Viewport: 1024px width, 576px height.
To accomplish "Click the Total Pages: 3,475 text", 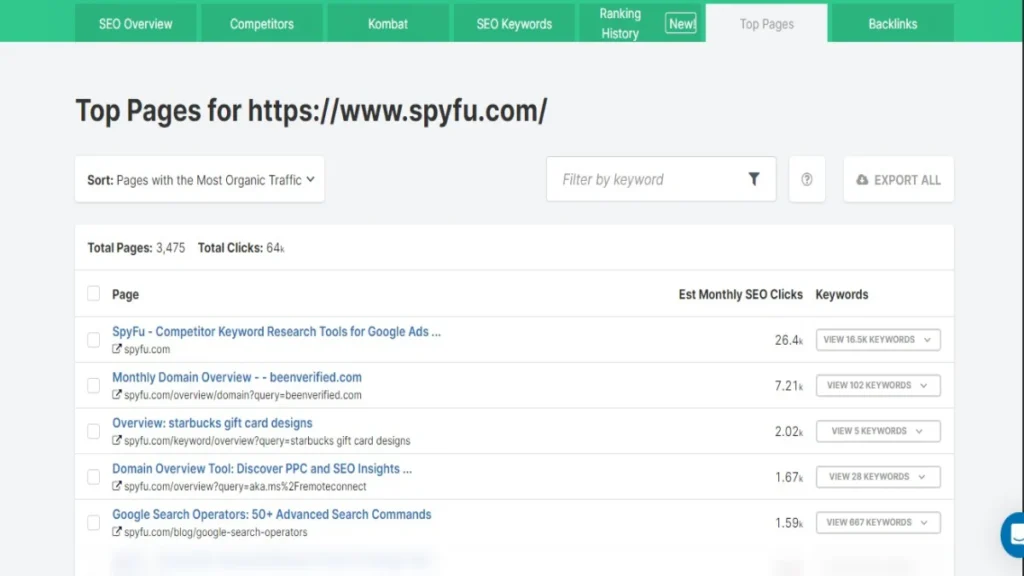I will (136, 248).
